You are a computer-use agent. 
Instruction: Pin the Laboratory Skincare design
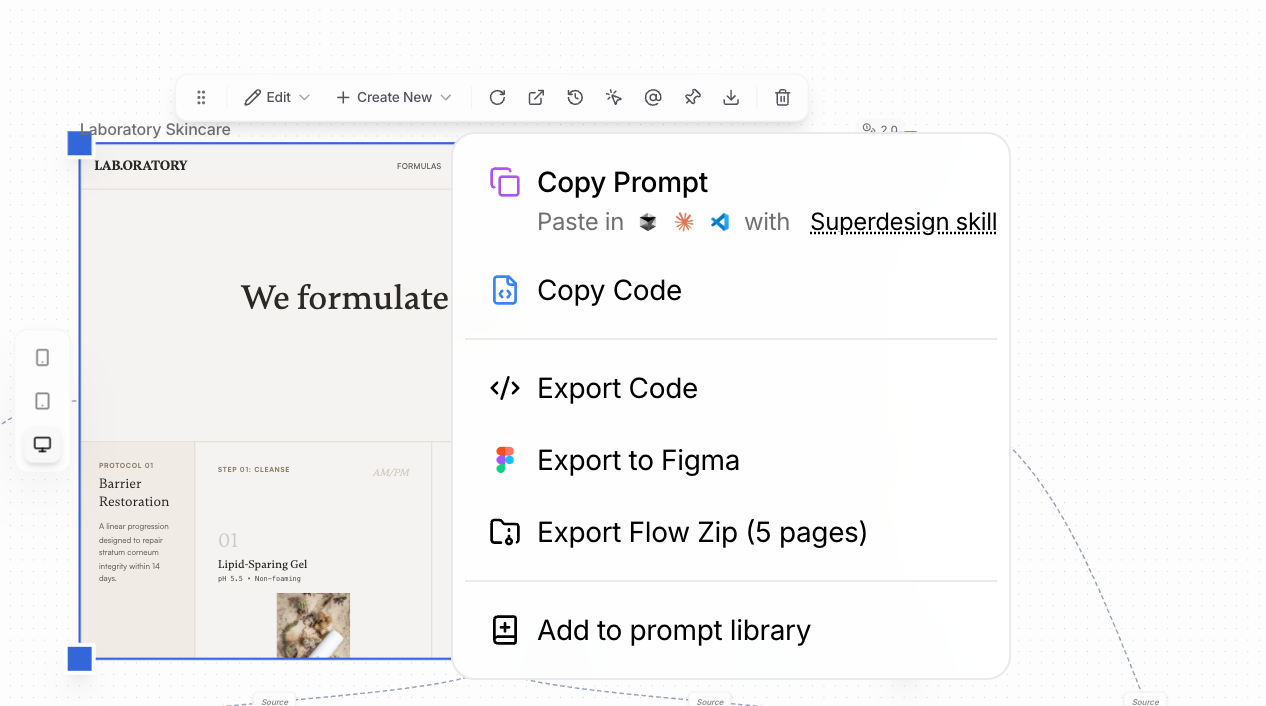692,97
